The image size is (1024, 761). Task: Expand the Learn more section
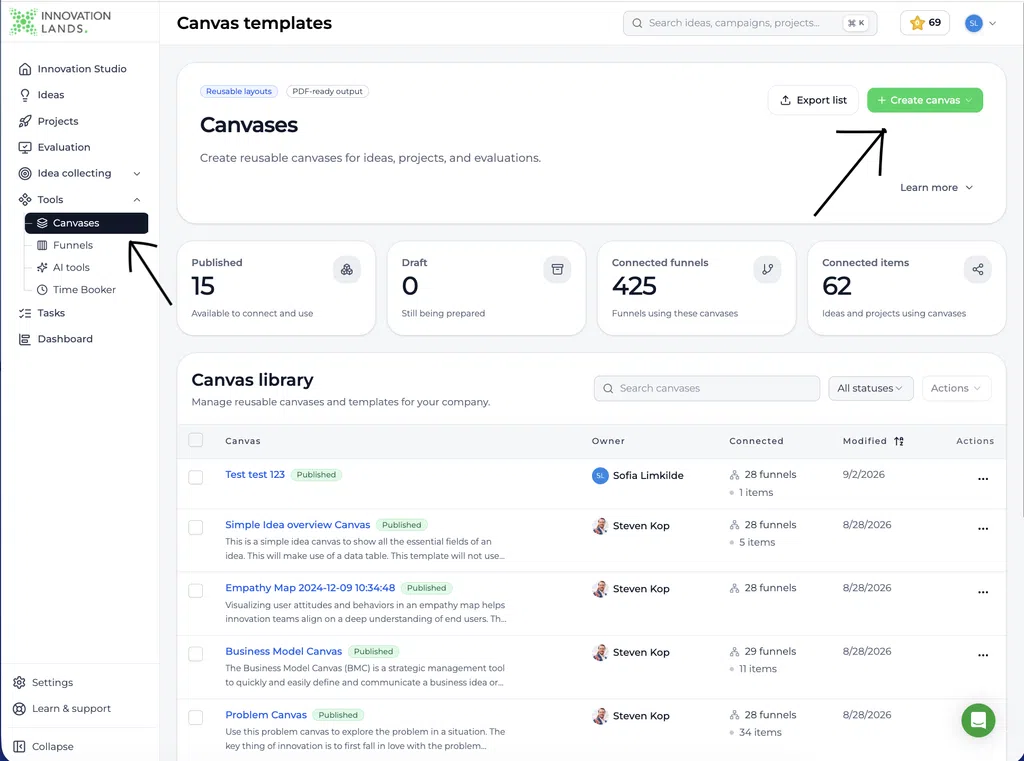(936, 187)
